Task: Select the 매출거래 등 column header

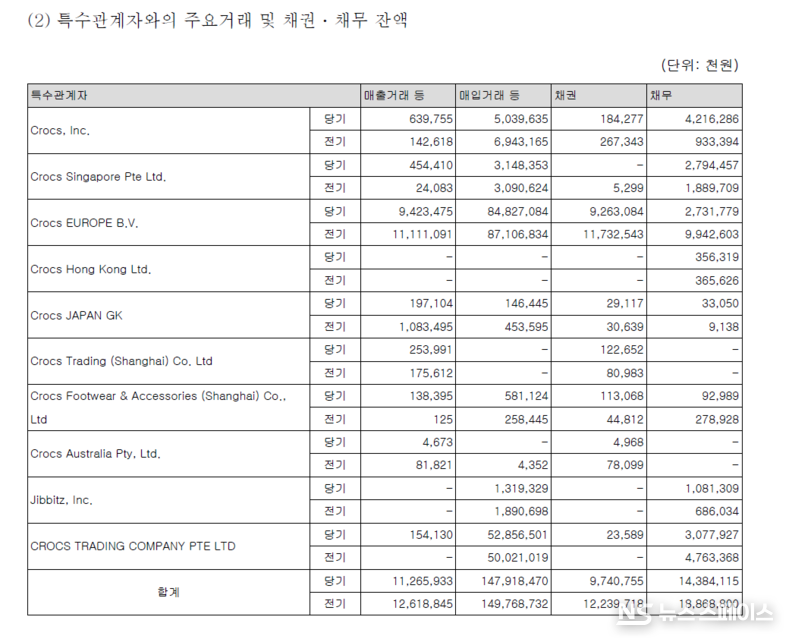Action: pos(394,95)
